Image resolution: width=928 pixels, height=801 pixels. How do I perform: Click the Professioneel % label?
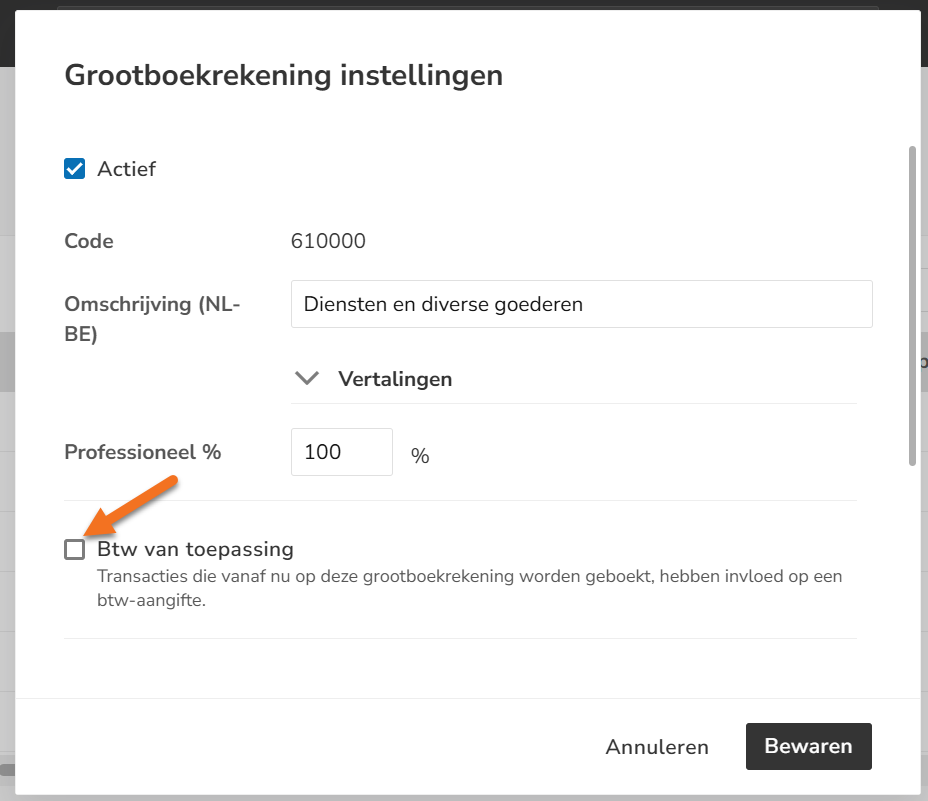click(x=143, y=452)
